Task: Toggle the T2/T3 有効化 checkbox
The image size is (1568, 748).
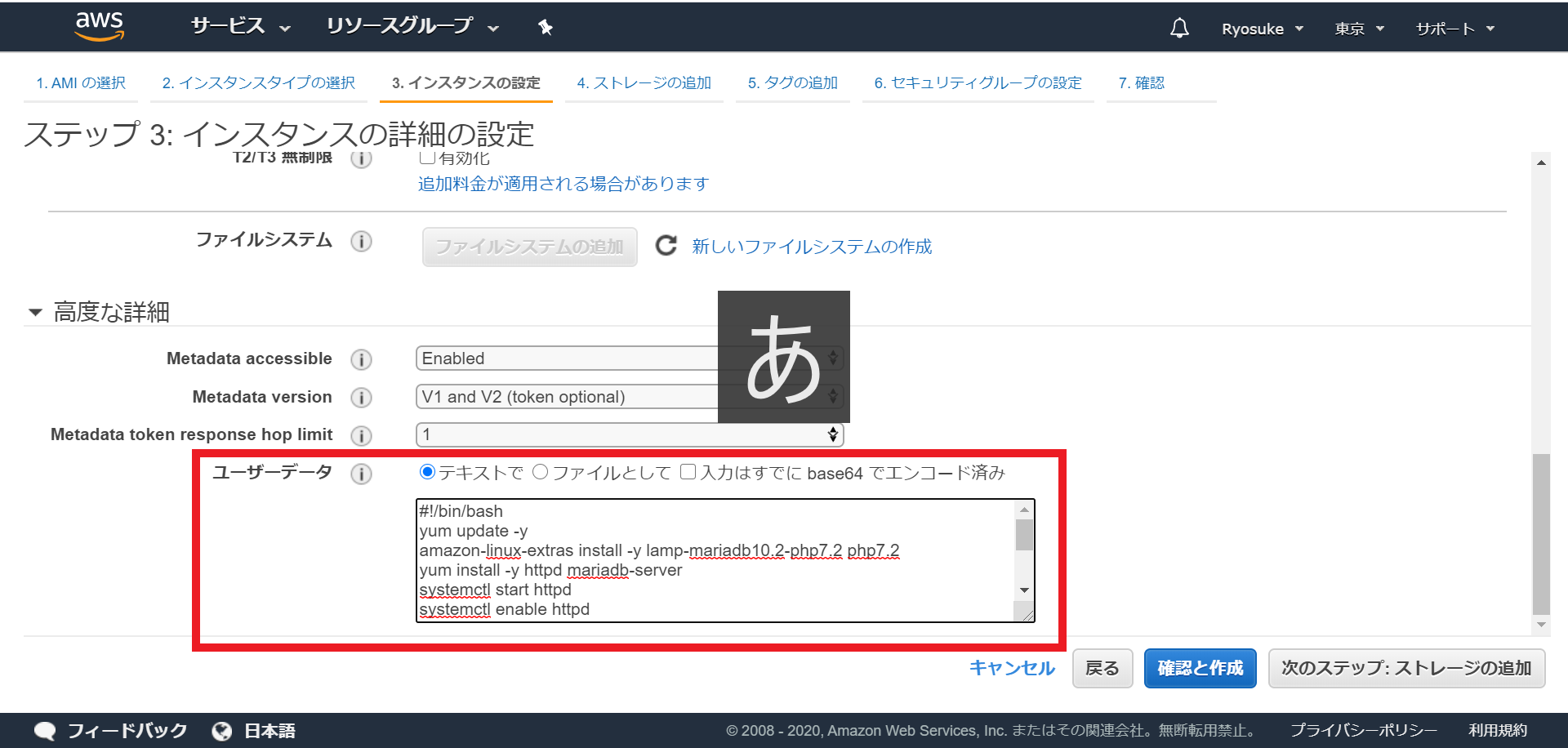Action: (426, 158)
